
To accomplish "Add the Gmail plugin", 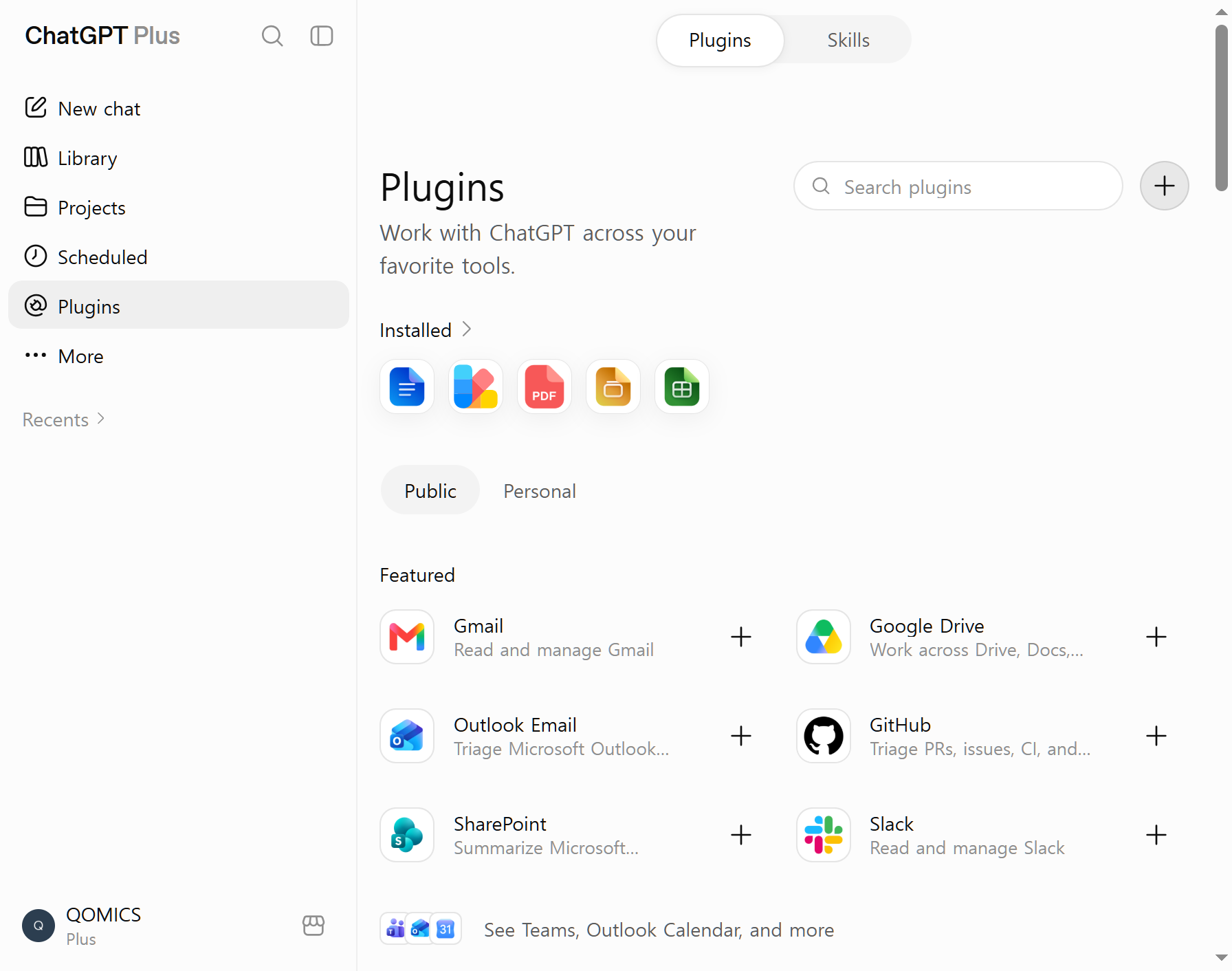I will coord(740,637).
